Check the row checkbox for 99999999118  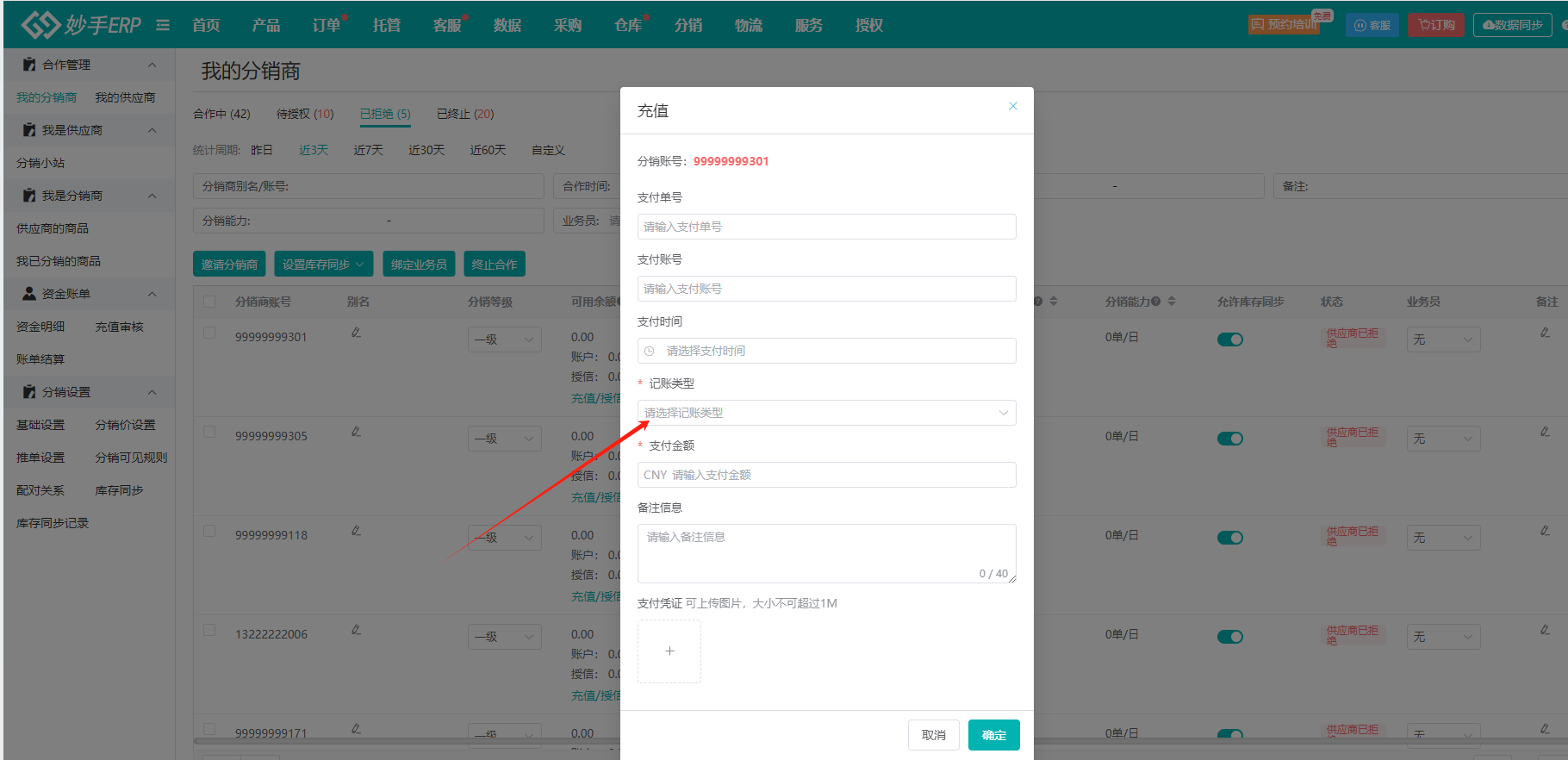209,531
